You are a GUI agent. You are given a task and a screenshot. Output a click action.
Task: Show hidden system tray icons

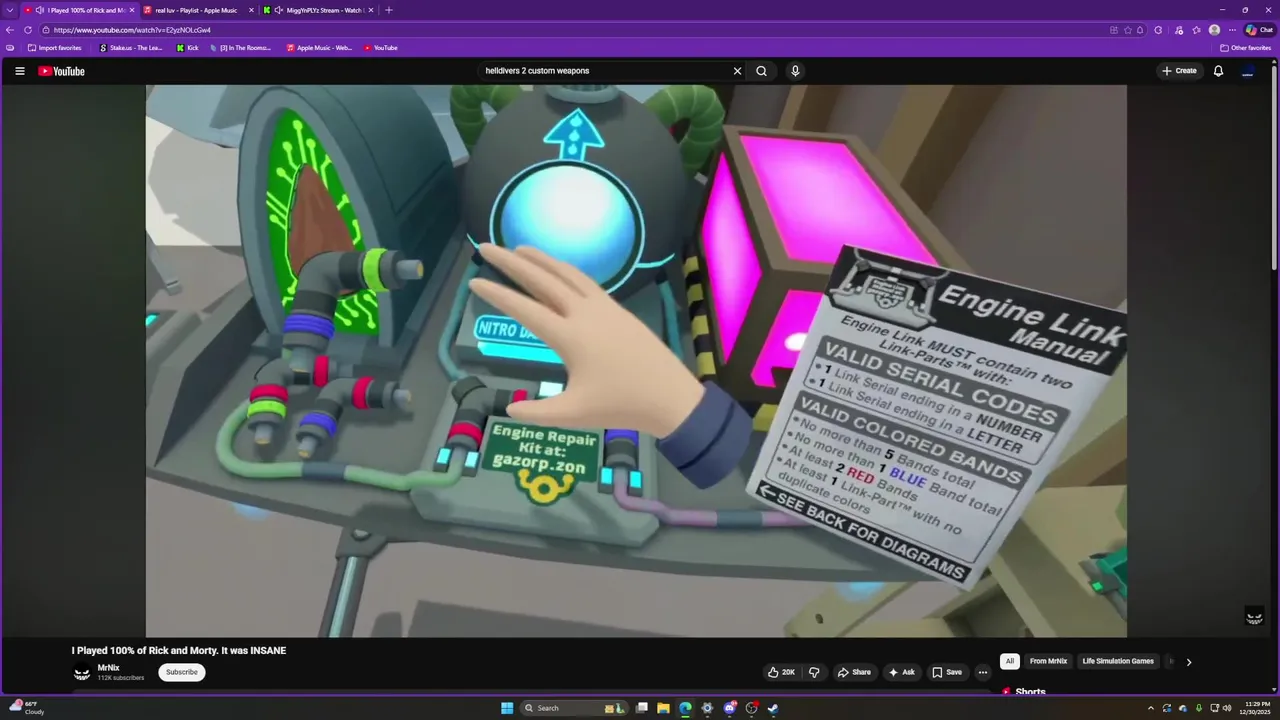pyautogui.click(x=1150, y=708)
